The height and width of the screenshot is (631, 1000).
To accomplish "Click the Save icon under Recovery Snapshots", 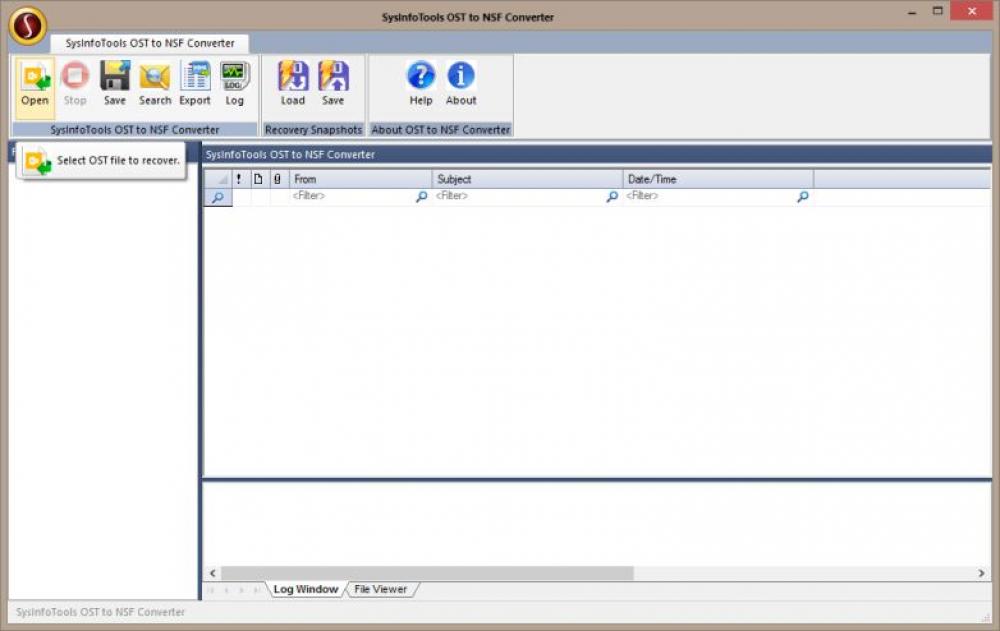I will tap(333, 84).
